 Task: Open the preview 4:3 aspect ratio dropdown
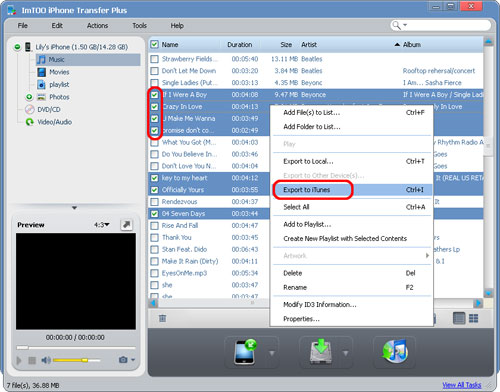point(102,225)
